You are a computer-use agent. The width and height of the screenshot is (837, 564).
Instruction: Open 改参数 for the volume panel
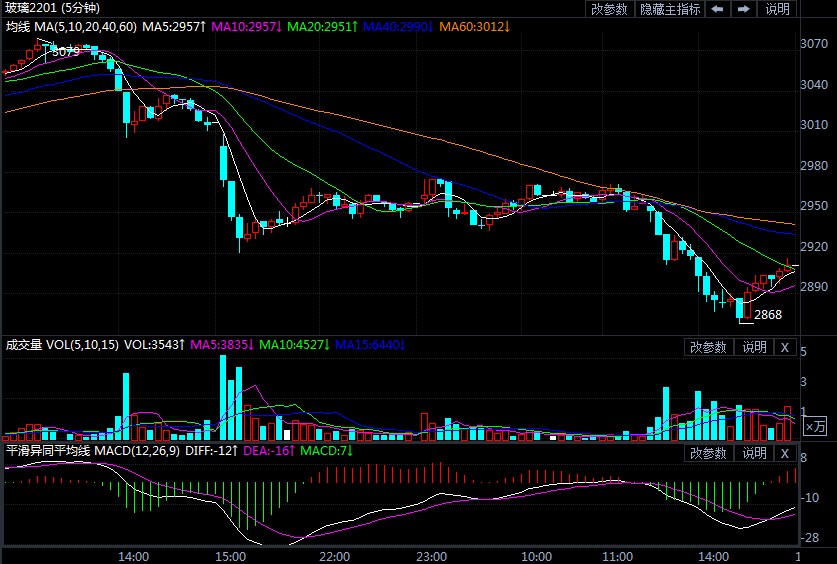point(708,347)
